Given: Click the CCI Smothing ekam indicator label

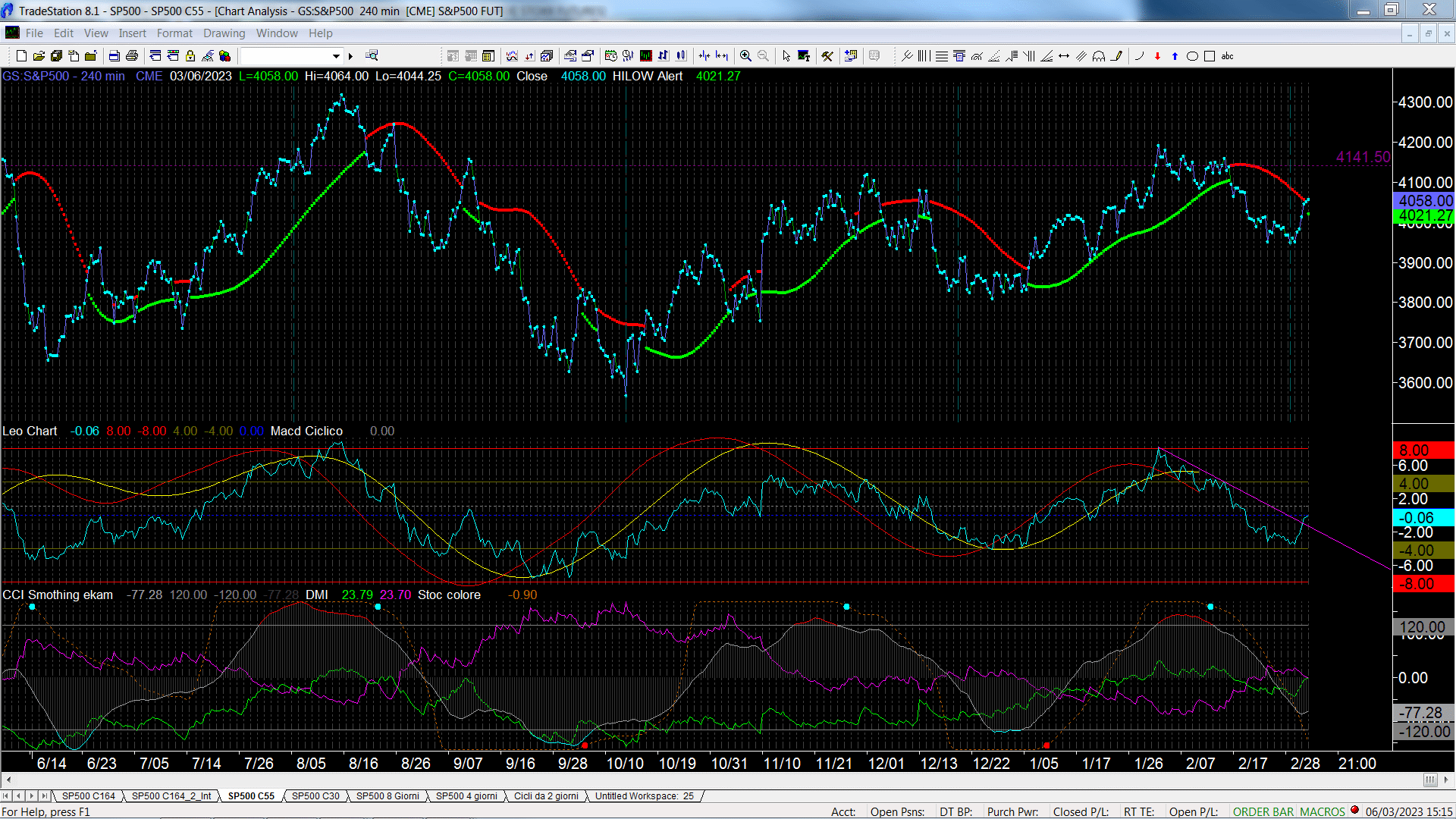Looking at the screenshot, I should [x=58, y=595].
